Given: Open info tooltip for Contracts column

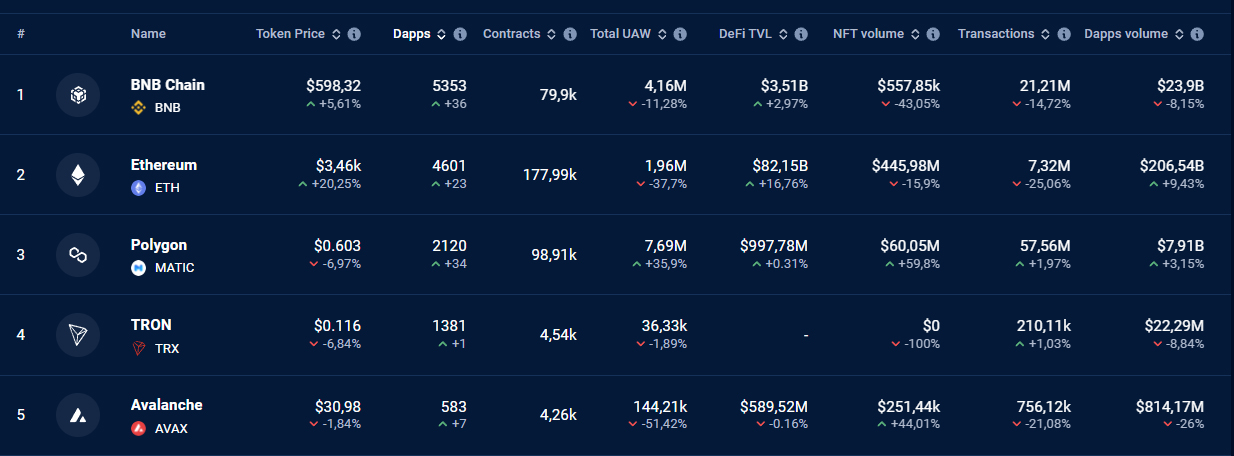Looking at the screenshot, I should point(570,34).
